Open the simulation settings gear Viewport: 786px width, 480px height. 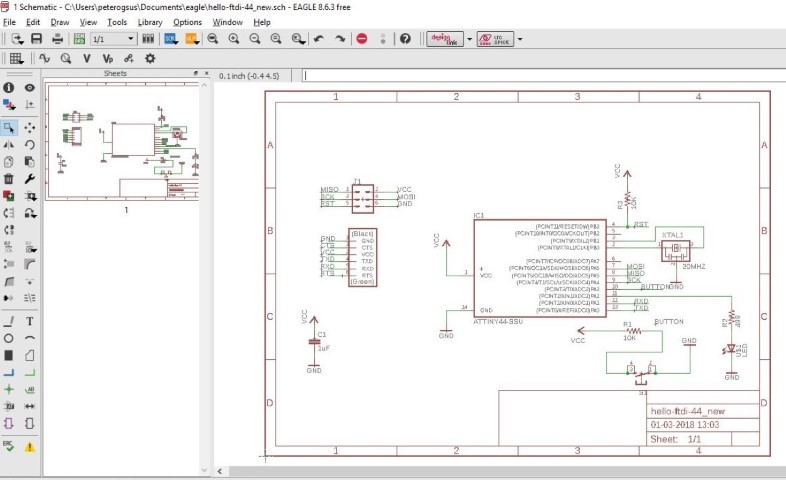point(150,59)
